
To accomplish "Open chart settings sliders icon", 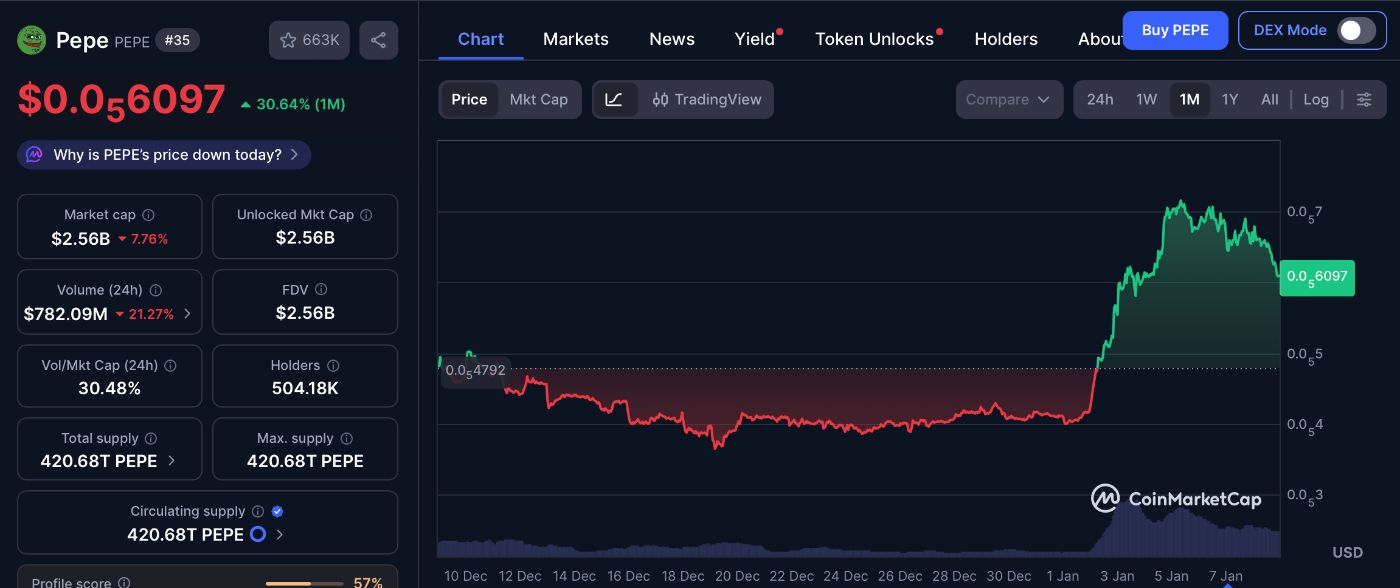I will 1364,99.
